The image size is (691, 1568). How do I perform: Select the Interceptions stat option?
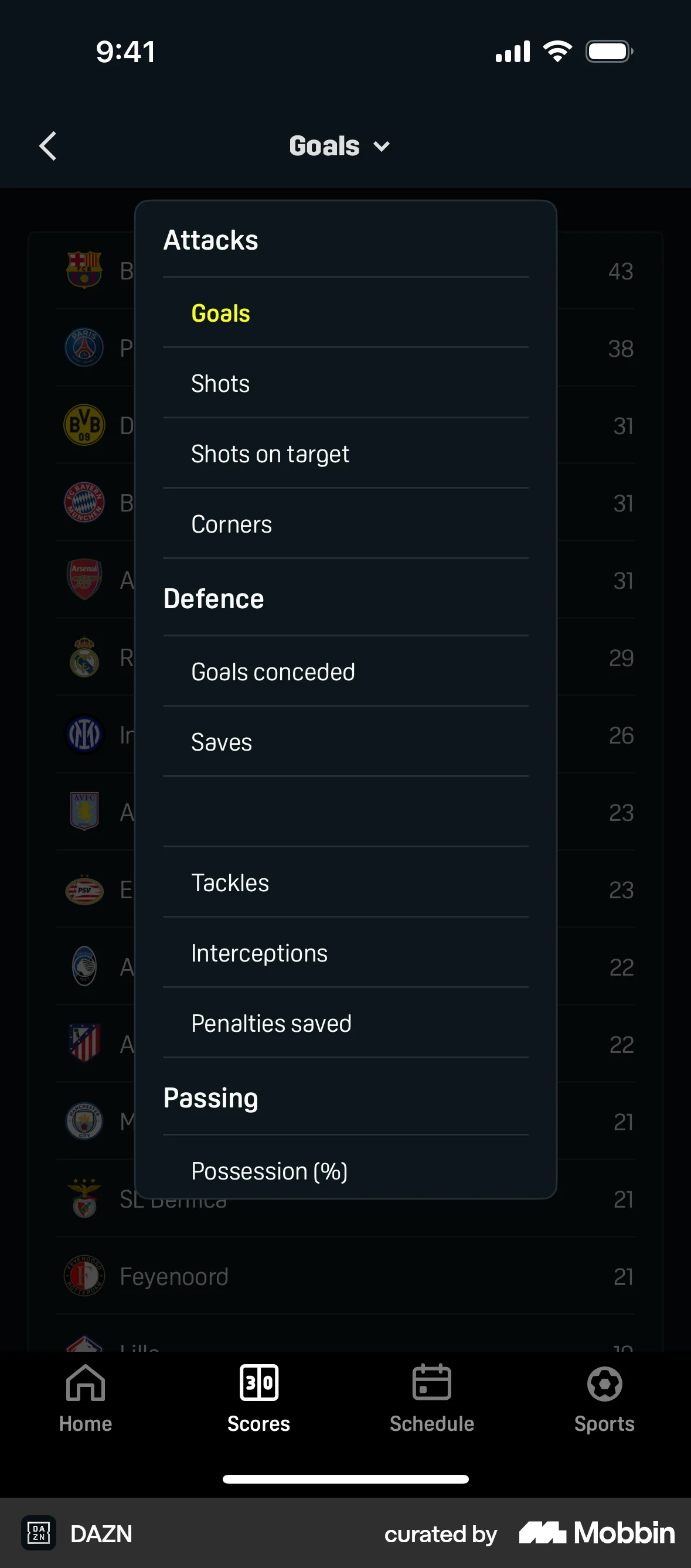258,953
